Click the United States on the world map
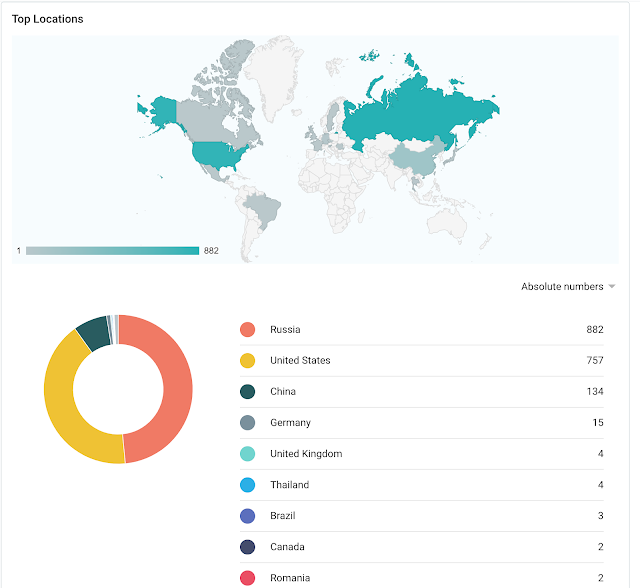Screen dimensions: 640x588 point(218,154)
